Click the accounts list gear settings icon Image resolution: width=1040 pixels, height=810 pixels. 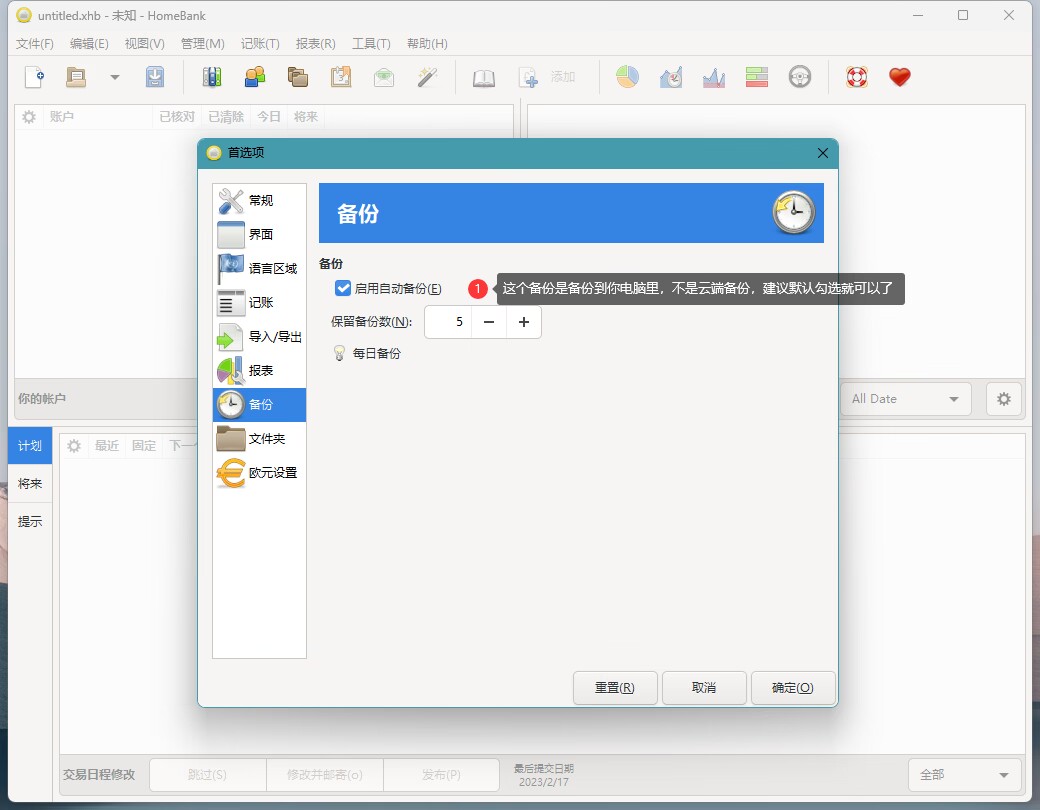(29, 117)
